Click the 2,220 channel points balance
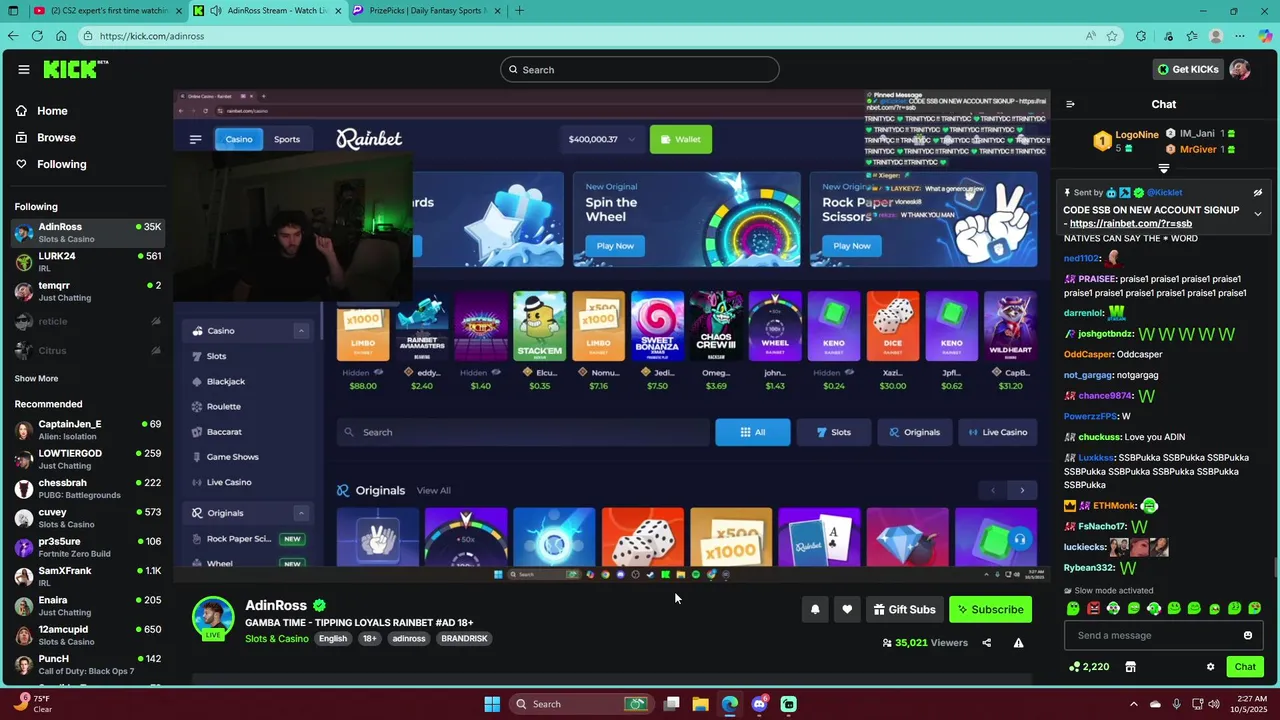Image resolution: width=1280 pixels, height=720 pixels. (x=1089, y=667)
